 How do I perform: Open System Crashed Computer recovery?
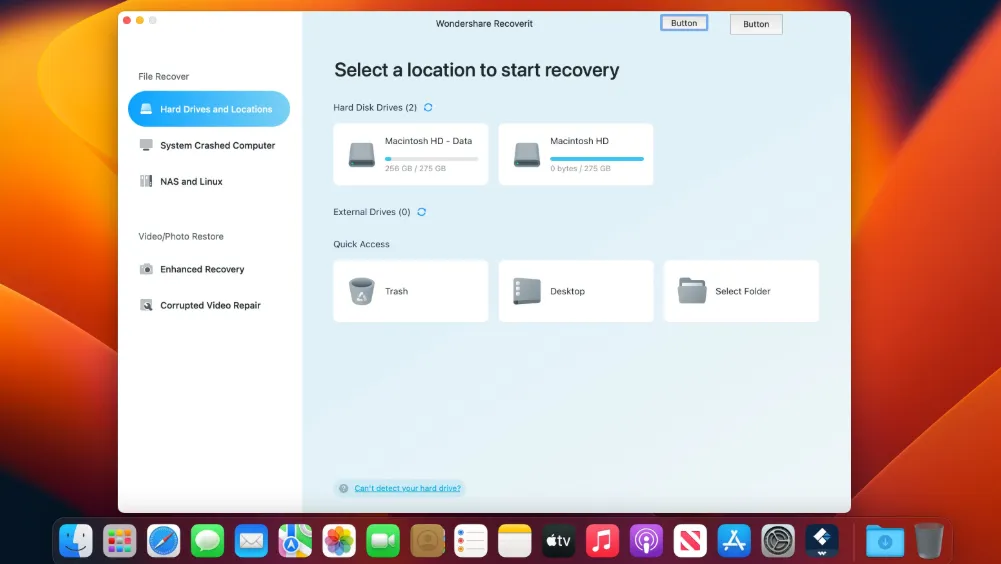click(x=209, y=145)
